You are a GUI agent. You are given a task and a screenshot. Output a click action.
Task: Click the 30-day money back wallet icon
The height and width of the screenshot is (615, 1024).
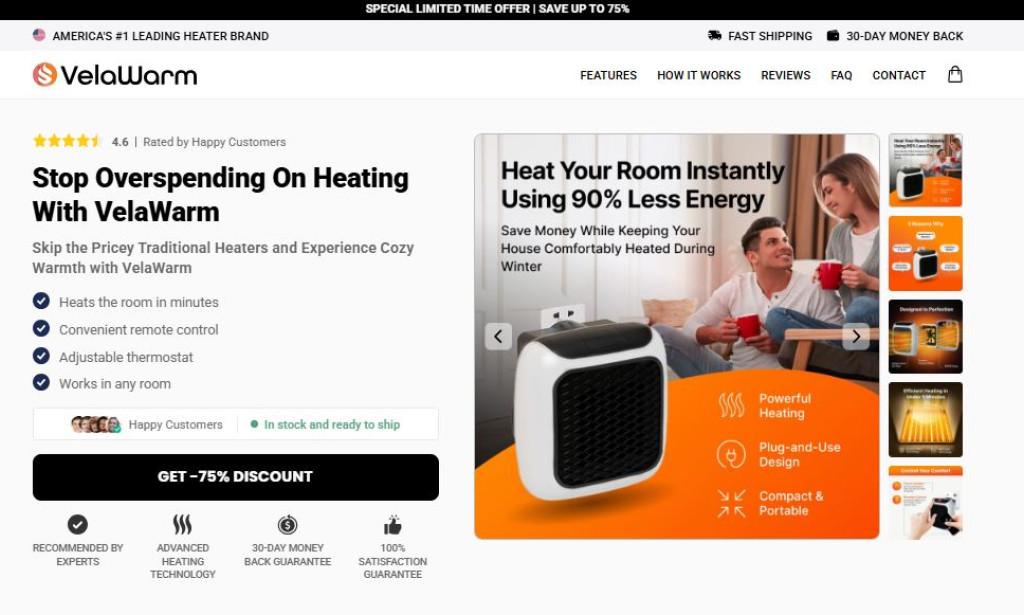833,35
